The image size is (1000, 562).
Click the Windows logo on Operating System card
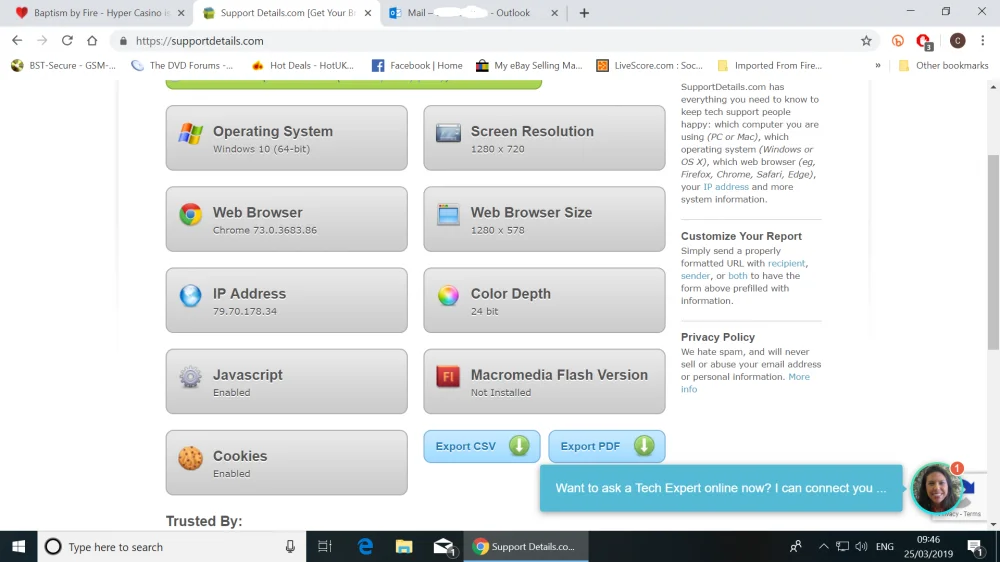click(x=190, y=133)
